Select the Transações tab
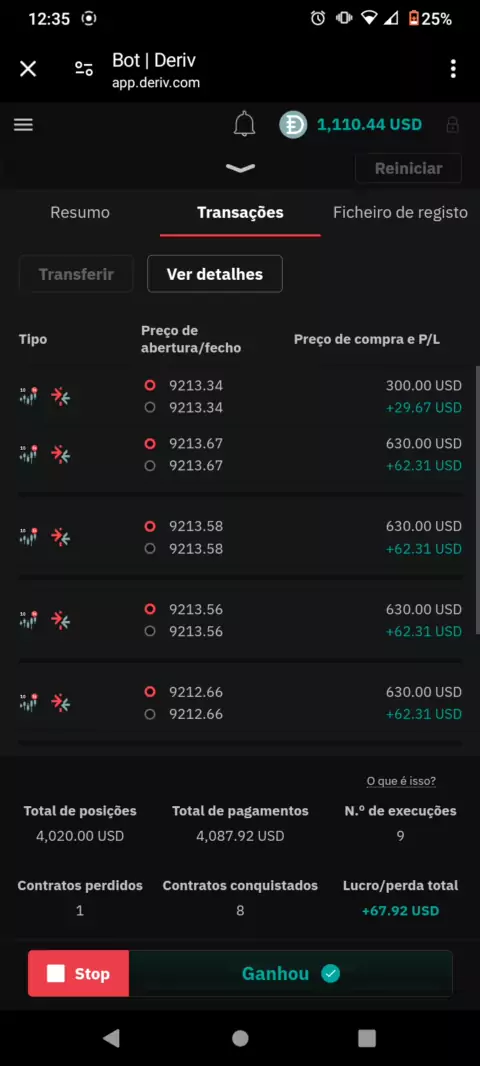This screenshot has width=480, height=1066. click(240, 213)
